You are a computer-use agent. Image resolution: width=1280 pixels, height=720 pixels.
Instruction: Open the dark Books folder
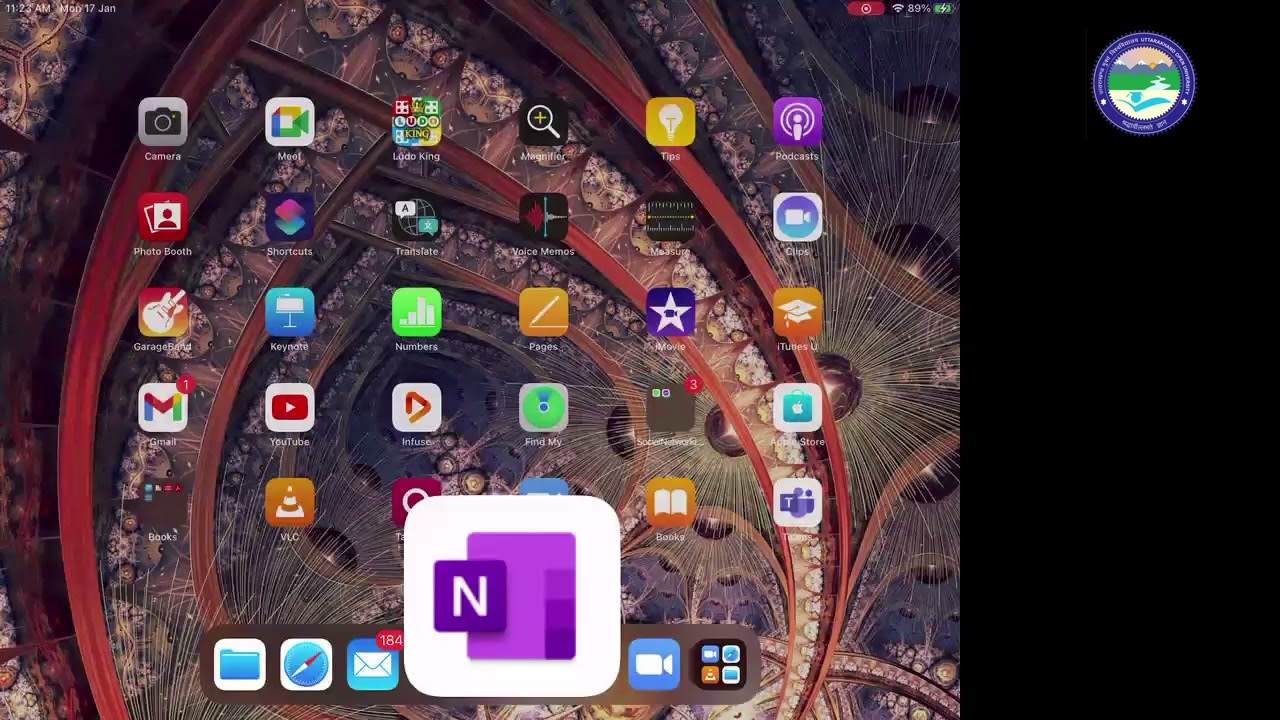coord(163,502)
